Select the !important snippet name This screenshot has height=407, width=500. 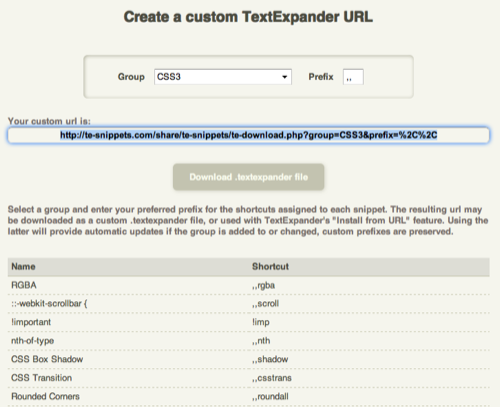tap(31, 322)
